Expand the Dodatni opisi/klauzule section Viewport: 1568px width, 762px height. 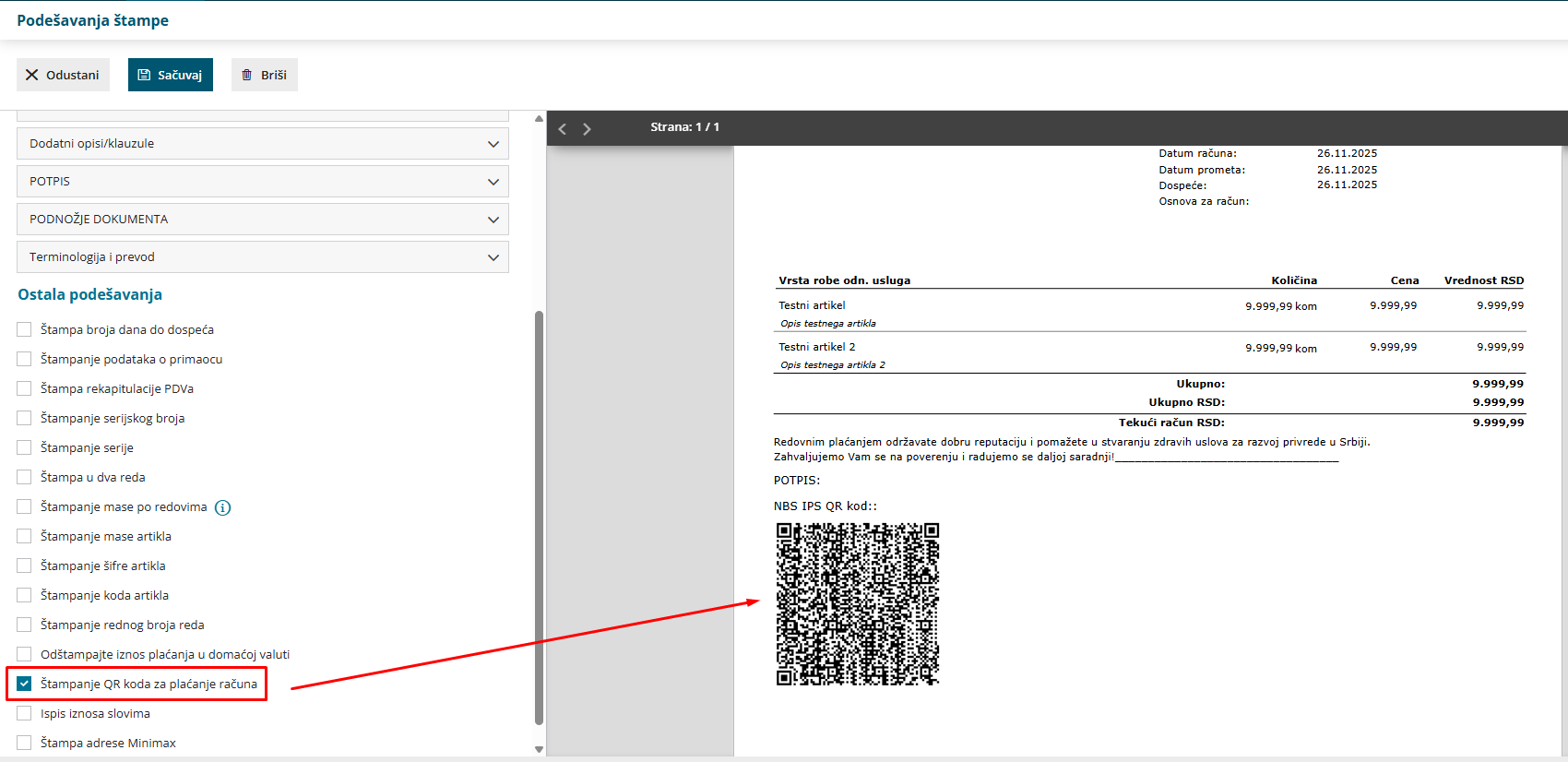263,144
